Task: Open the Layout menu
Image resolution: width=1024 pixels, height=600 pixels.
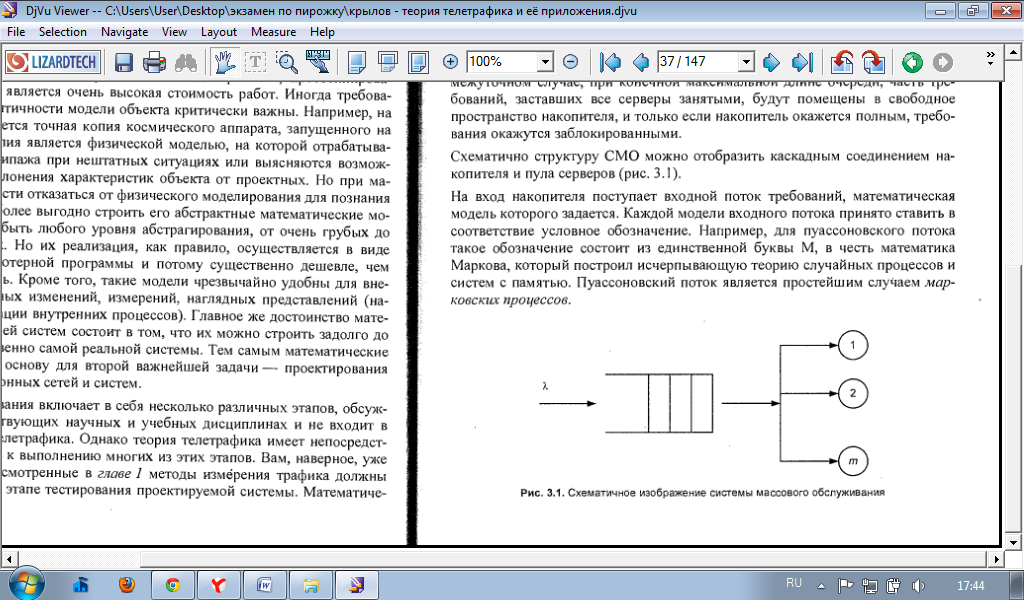Action: tap(219, 32)
